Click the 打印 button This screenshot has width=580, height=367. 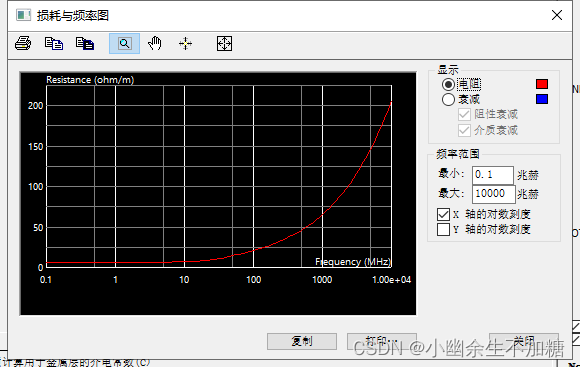[x=382, y=341]
